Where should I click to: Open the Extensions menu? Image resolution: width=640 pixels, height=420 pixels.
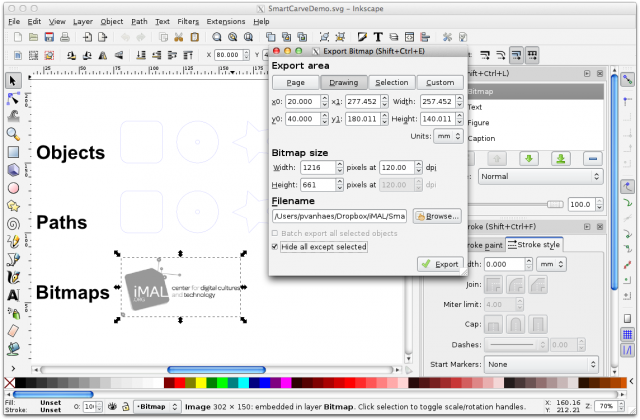pos(226,22)
